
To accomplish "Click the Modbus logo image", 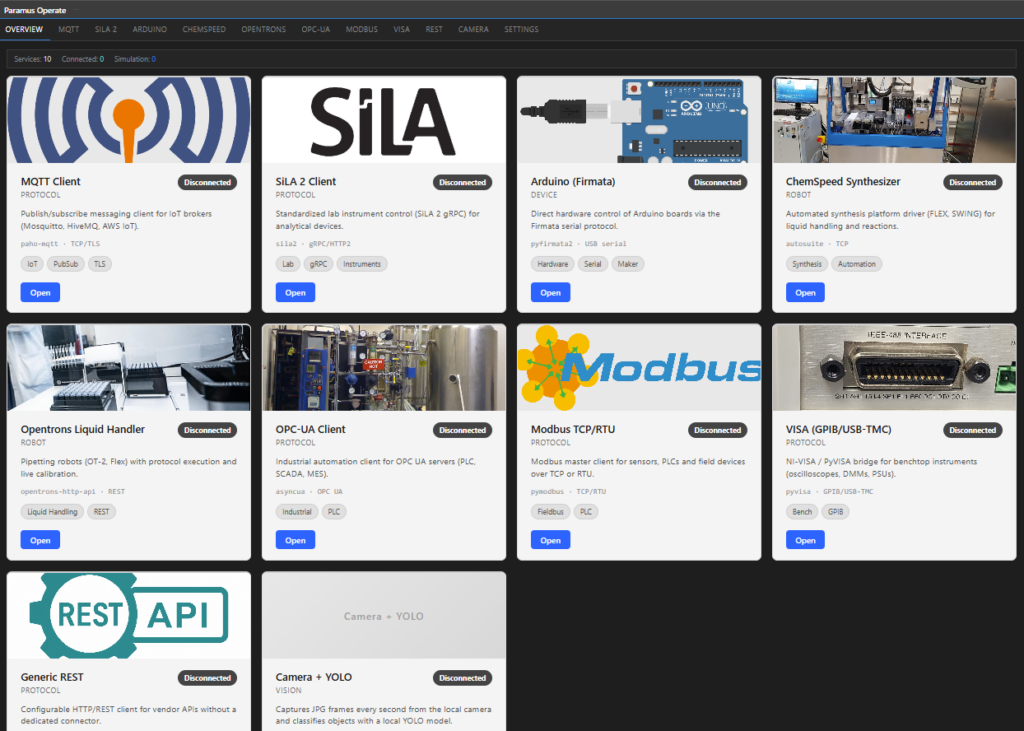I will 639,367.
